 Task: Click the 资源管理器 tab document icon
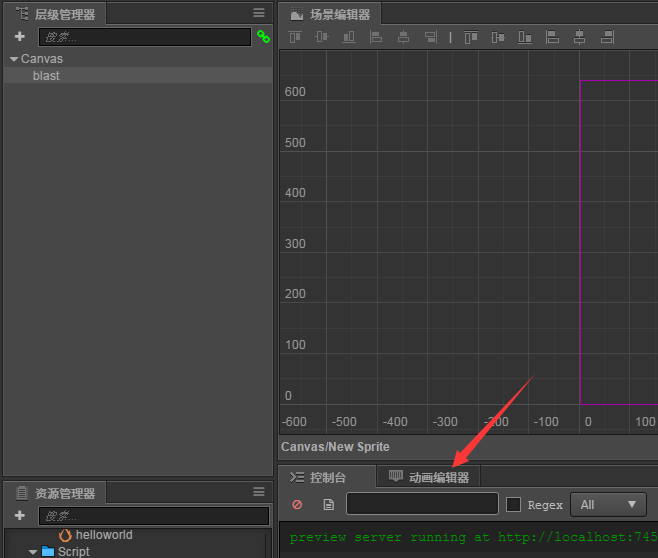tap(22, 493)
